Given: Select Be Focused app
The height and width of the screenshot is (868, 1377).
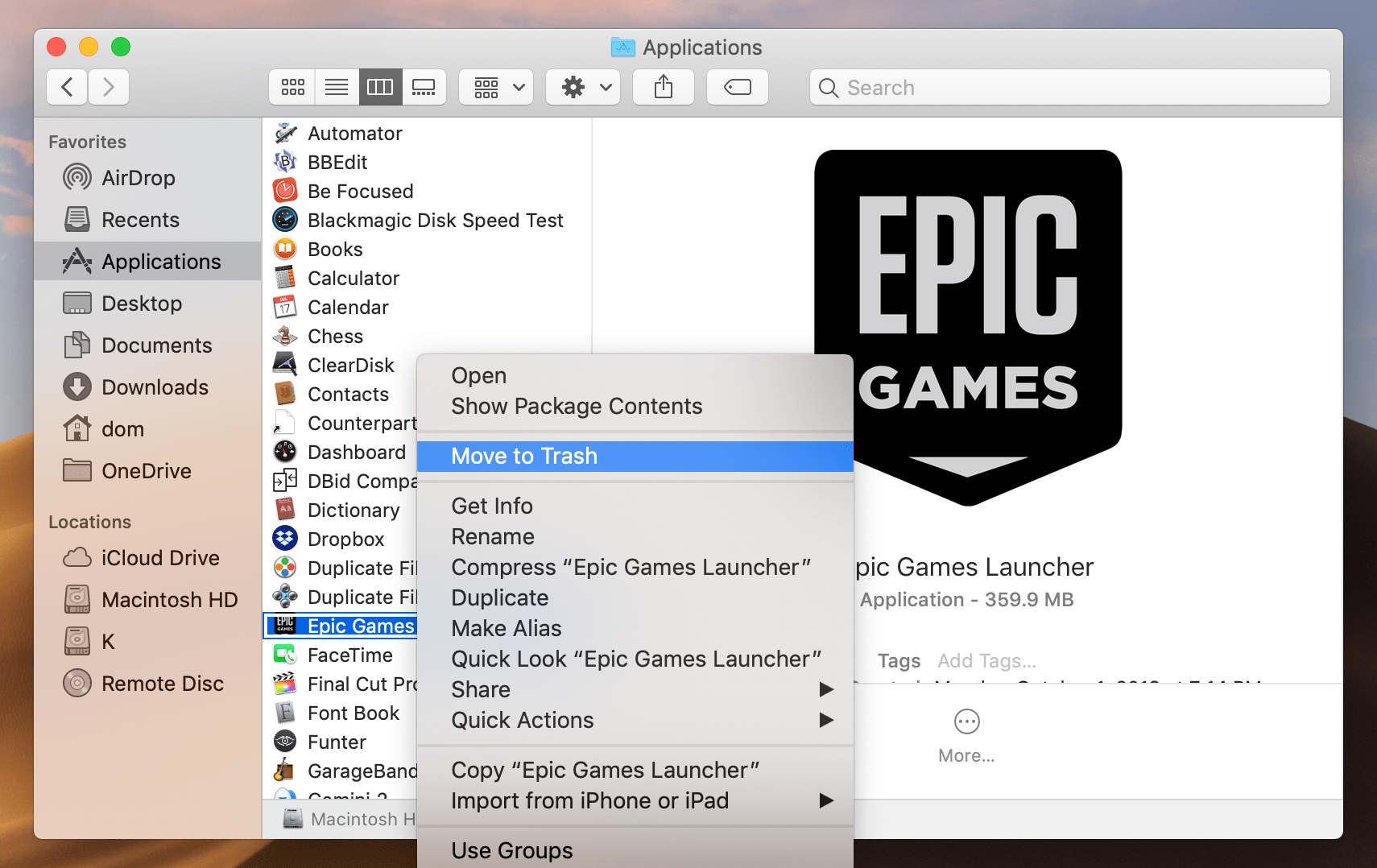Looking at the screenshot, I should (427, 192).
